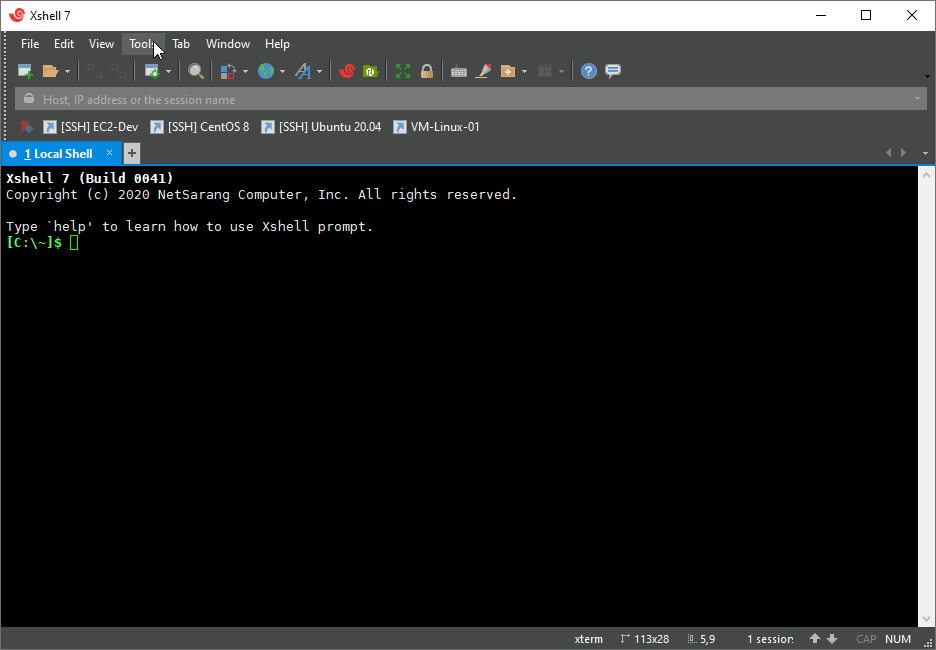Click the terminal scrollbar down arrow
936x650 pixels.
(x=926, y=618)
